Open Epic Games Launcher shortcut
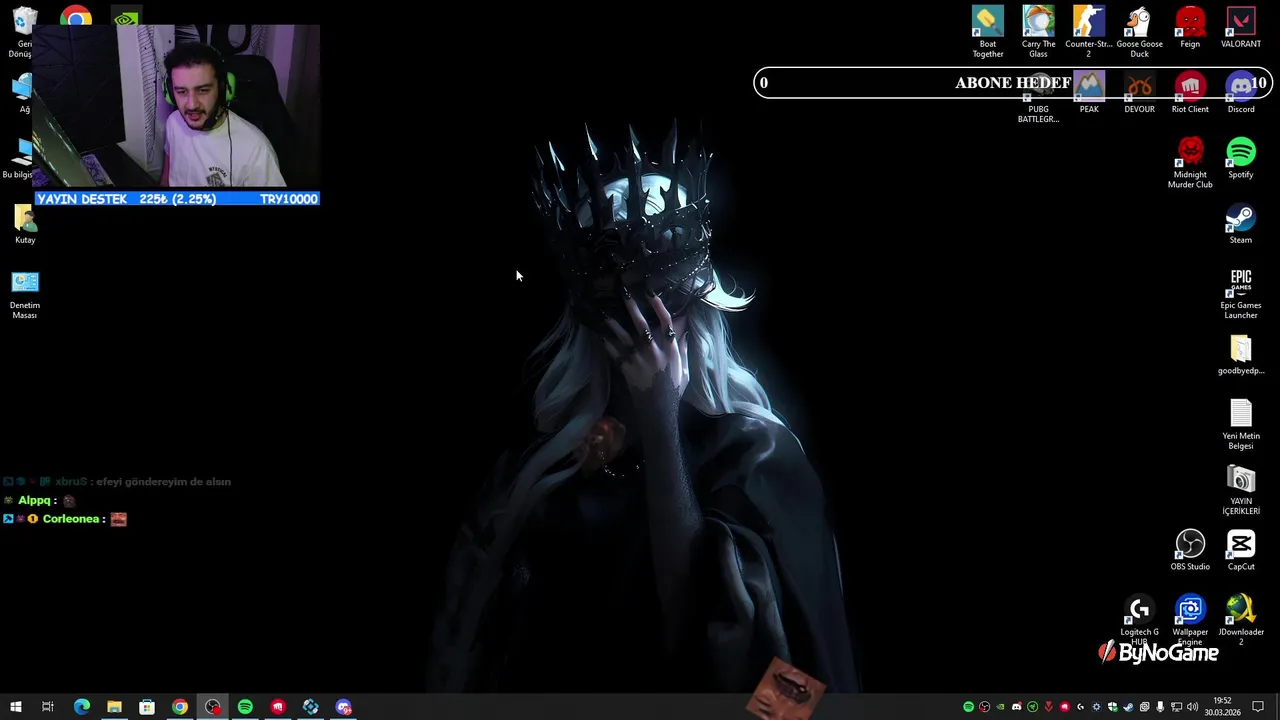 [1241, 294]
